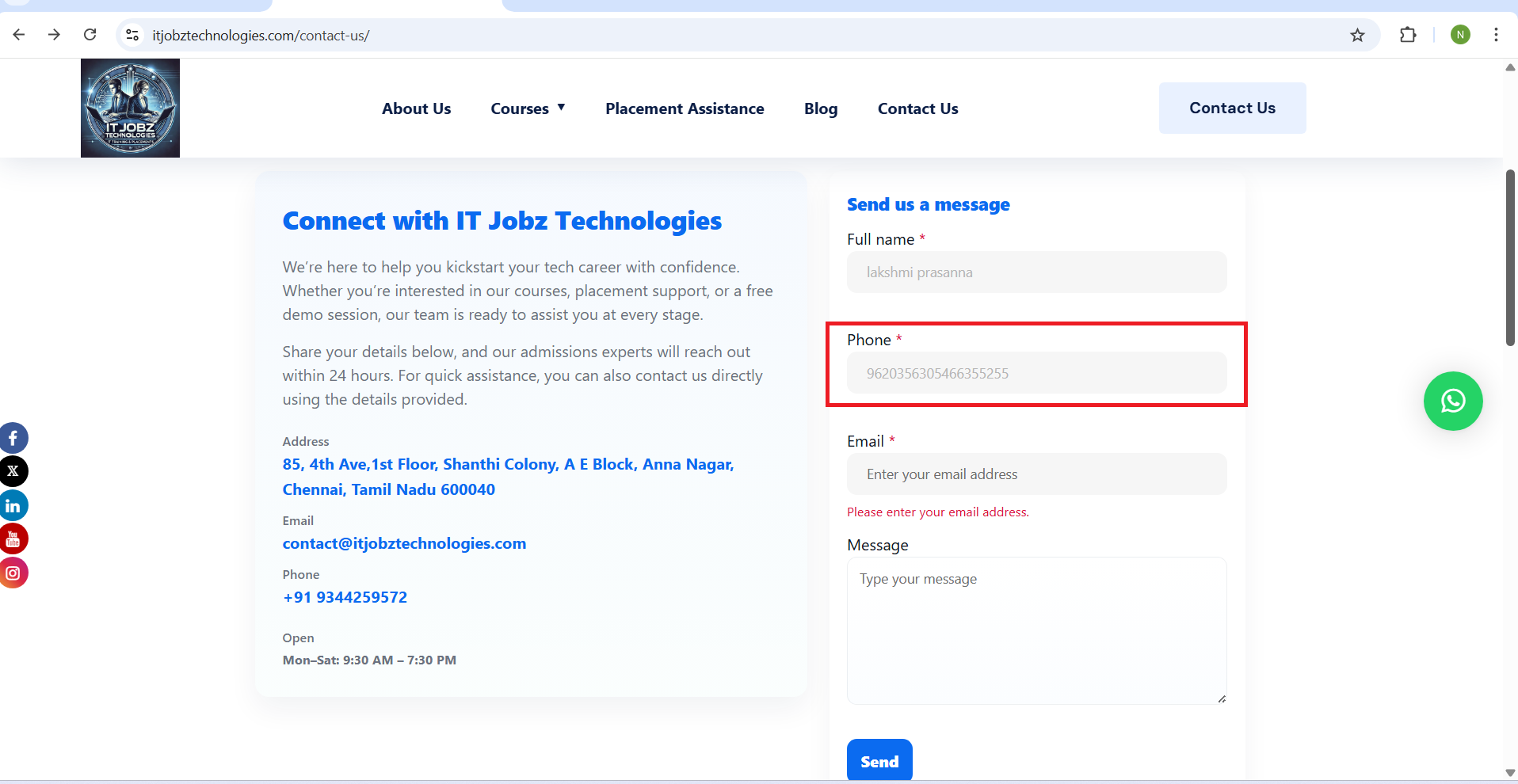Open Placement Assistance nav item
The image size is (1518, 784).
[x=685, y=108]
